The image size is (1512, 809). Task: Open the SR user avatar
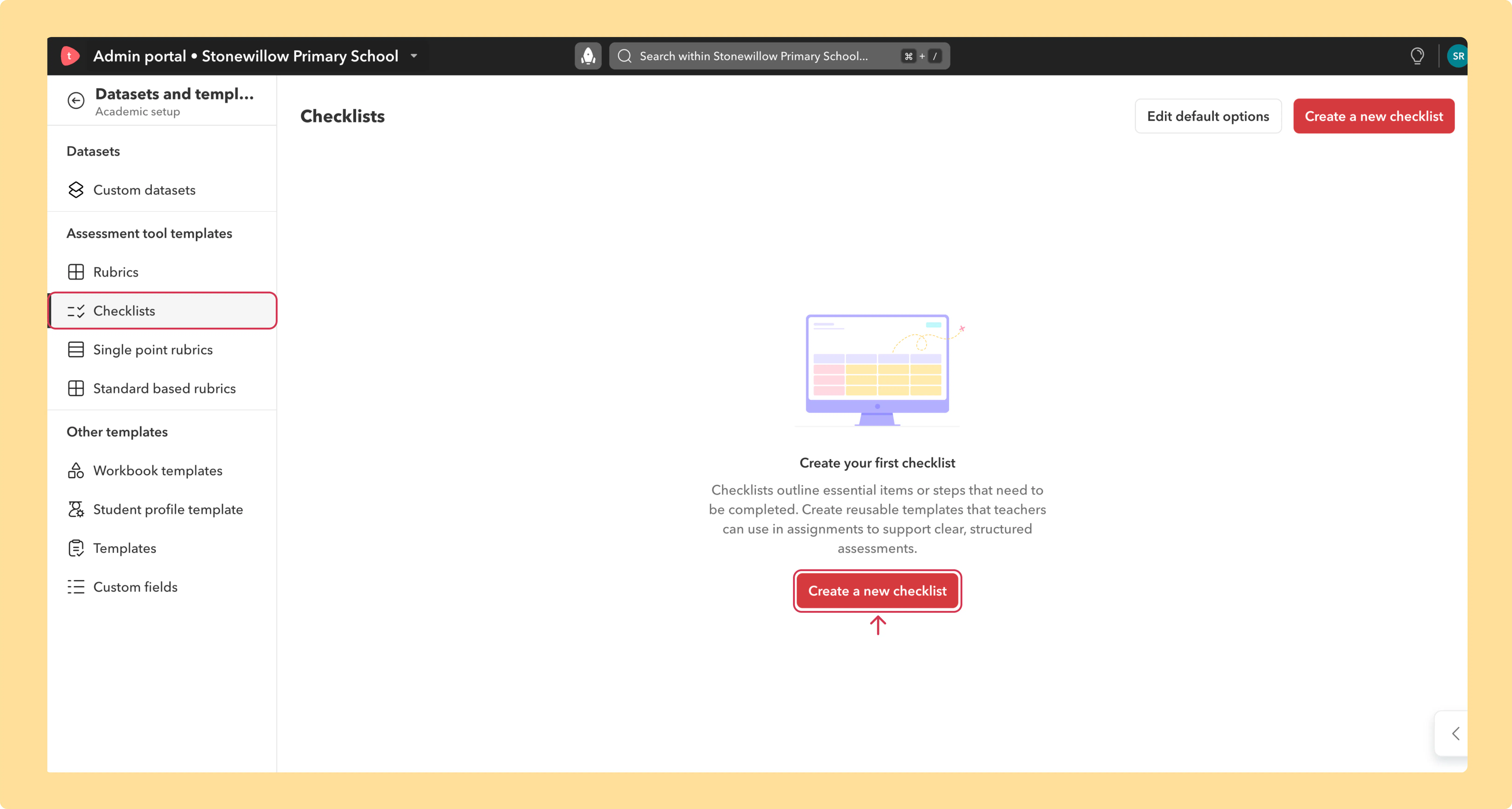pos(1457,56)
